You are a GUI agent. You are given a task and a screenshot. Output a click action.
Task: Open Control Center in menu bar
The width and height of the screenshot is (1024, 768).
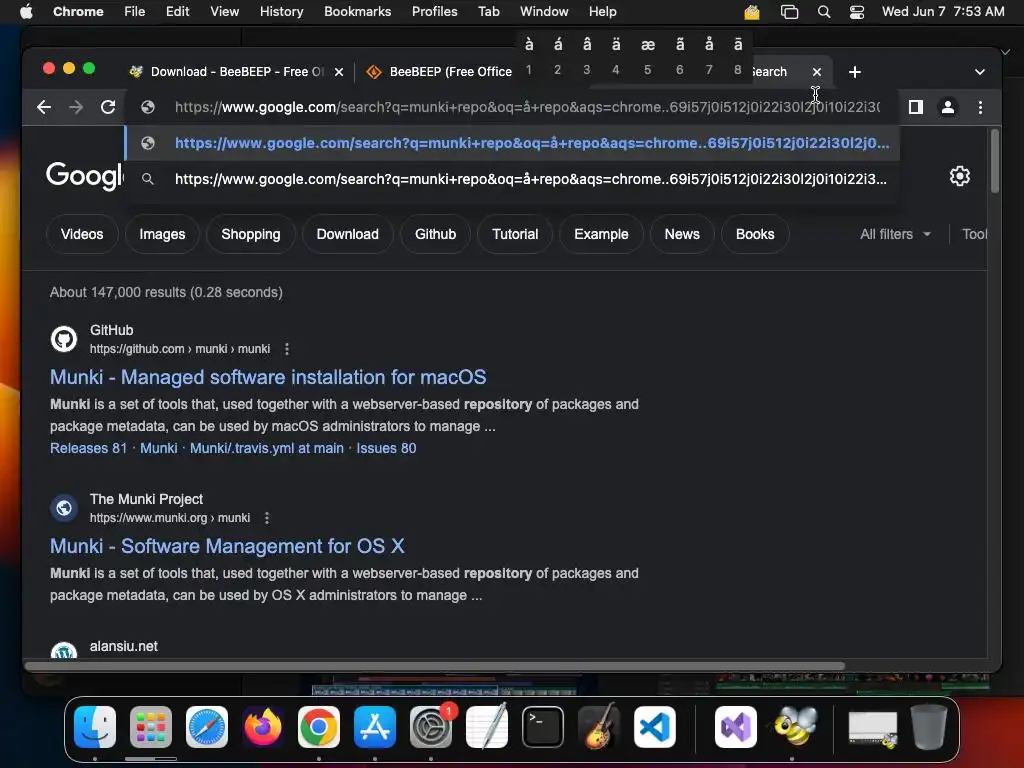click(x=856, y=12)
